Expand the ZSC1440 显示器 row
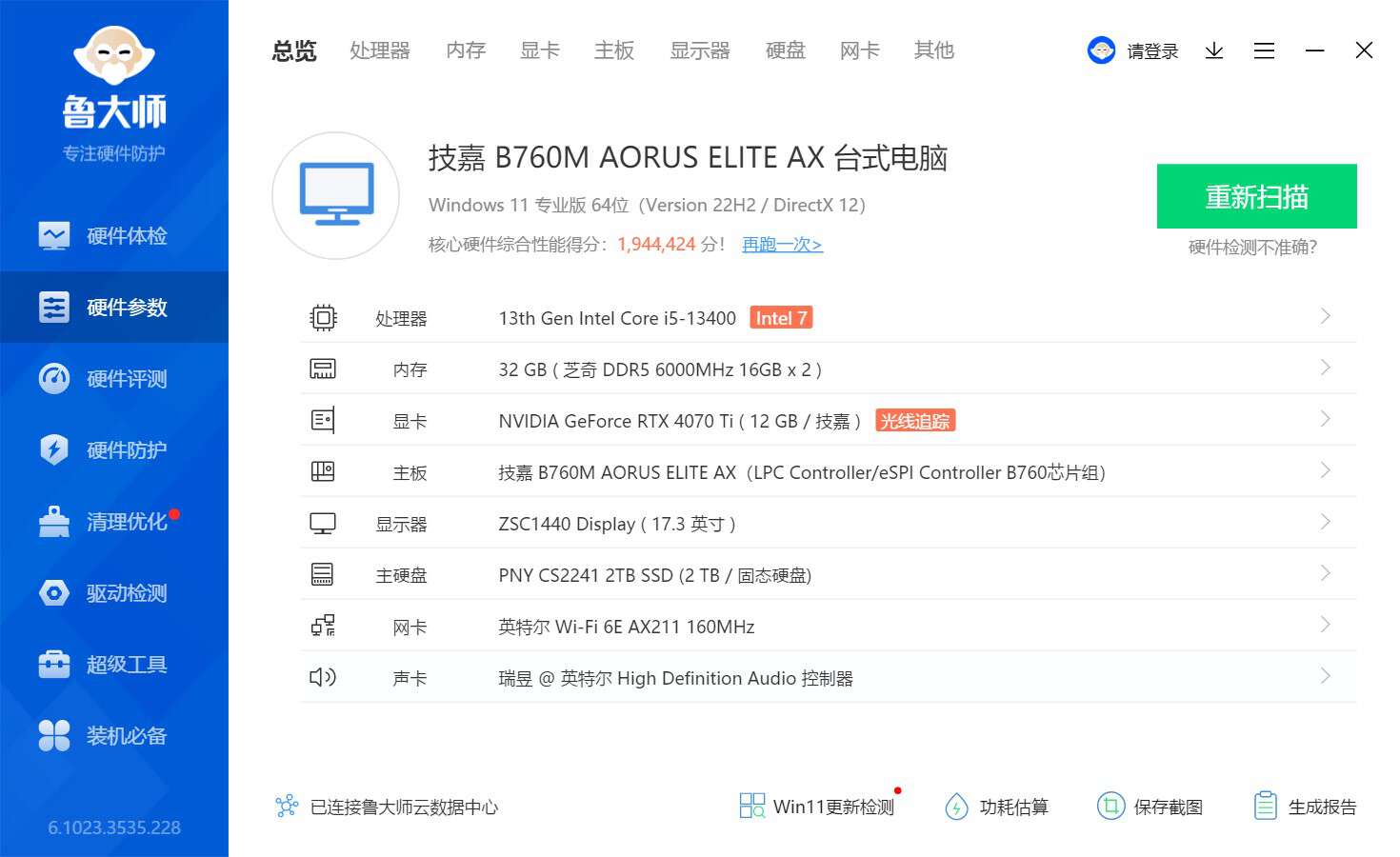Viewport: 1400px width, 857px height. 1325,522
